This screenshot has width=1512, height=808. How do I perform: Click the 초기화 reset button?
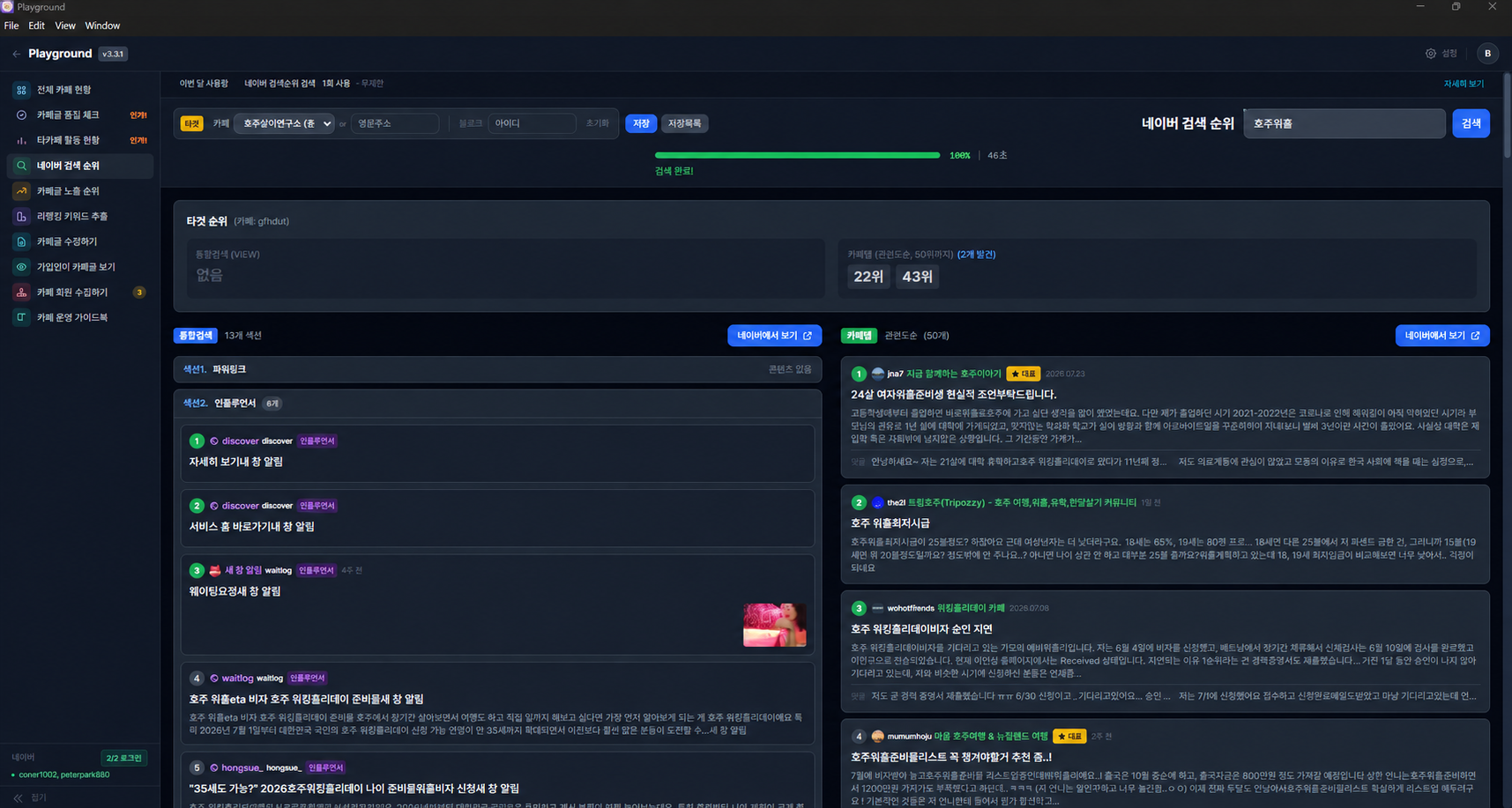click(598, 123)
